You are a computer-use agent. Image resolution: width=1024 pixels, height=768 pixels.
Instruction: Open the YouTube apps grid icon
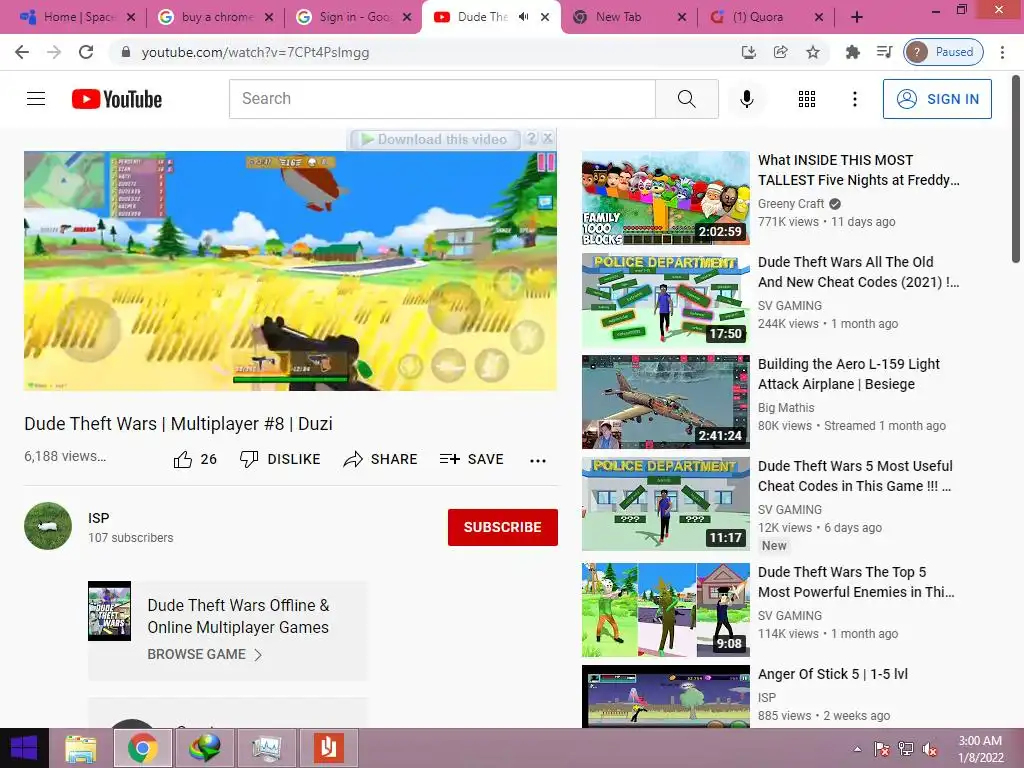[x=807, y=99]
